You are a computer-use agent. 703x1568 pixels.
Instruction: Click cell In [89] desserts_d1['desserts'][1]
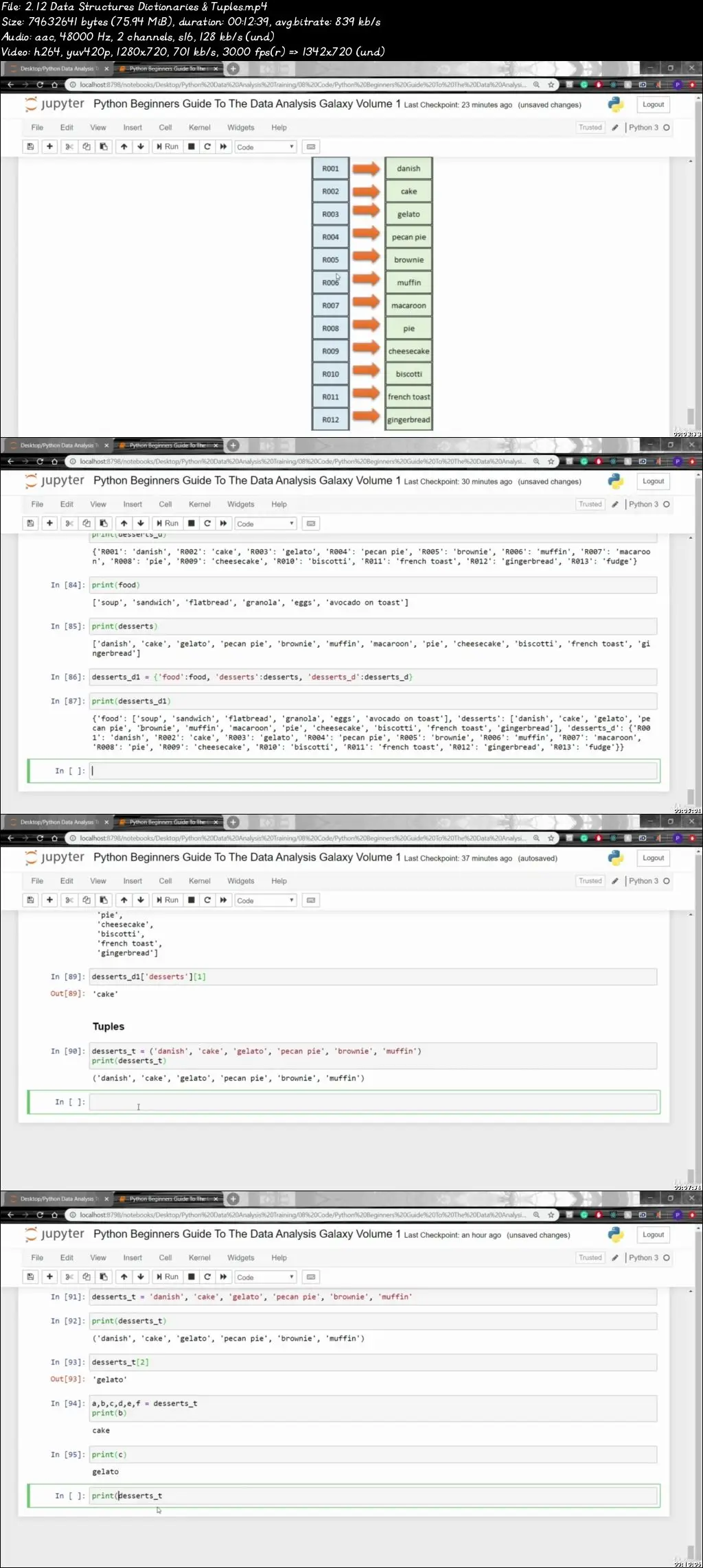click(x=373, y=976)
